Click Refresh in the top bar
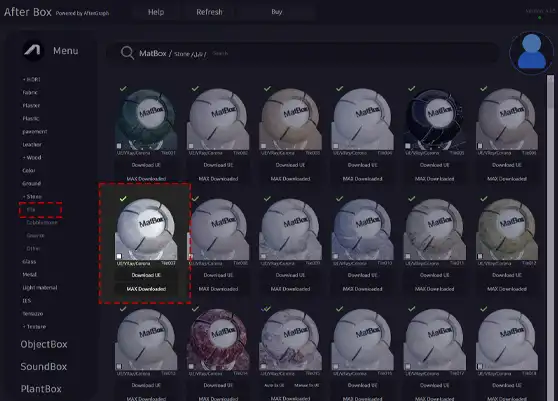 (209, 12)
